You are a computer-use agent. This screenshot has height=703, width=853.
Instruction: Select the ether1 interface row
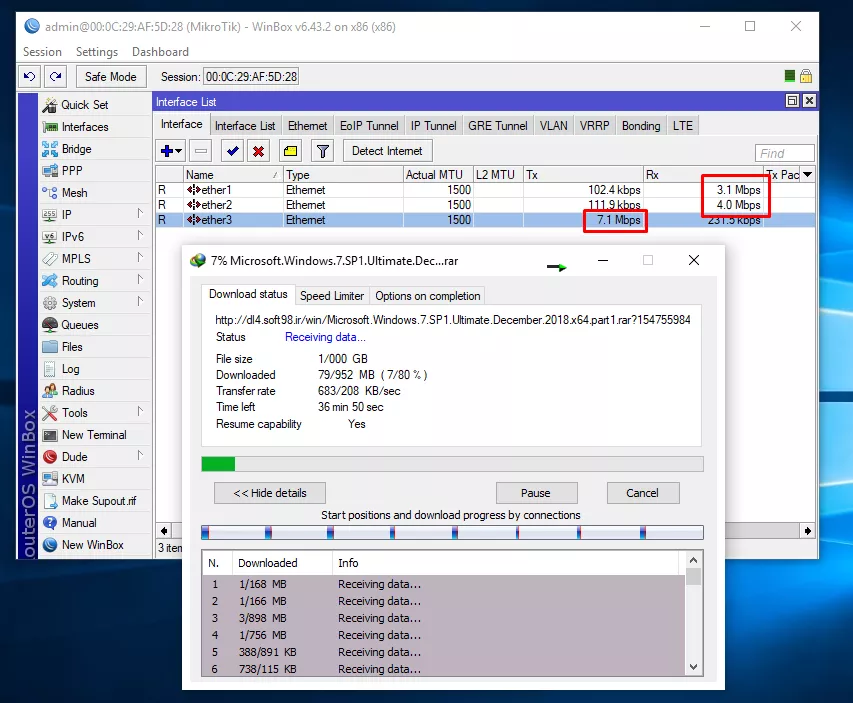(485, 190)
